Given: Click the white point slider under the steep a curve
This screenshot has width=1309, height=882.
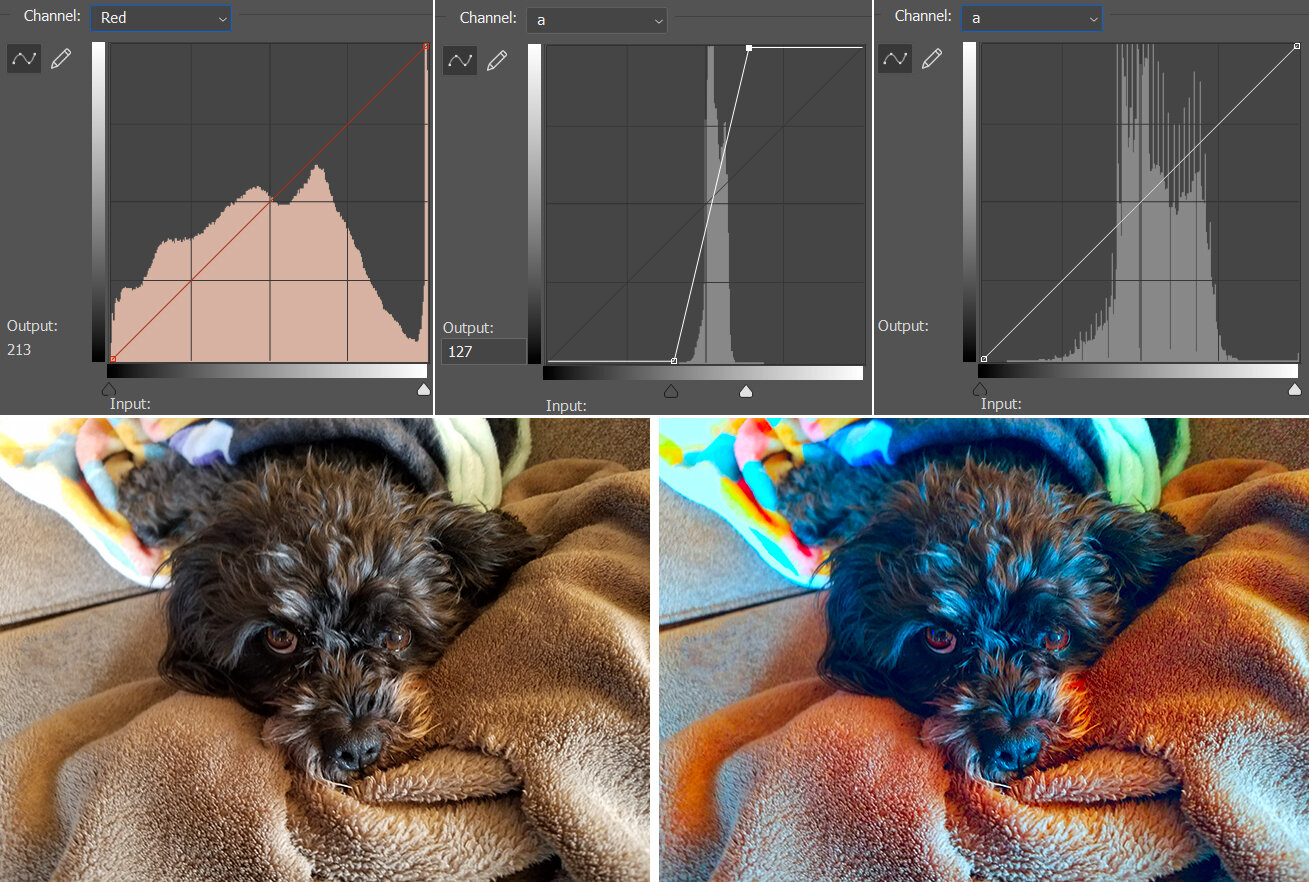Looking at the screenshot, I should [x=746, y=391].
